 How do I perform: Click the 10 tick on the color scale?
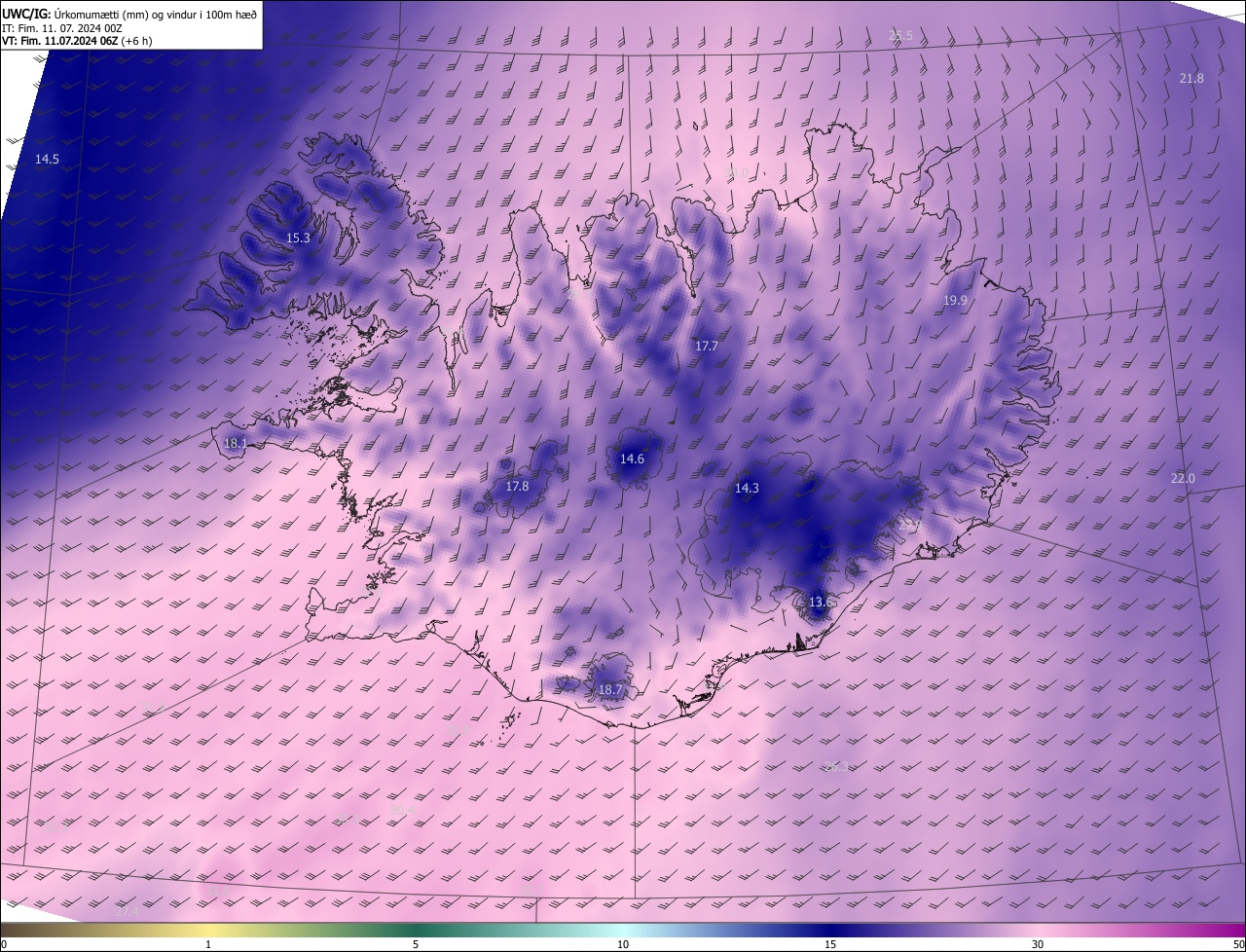623,944
